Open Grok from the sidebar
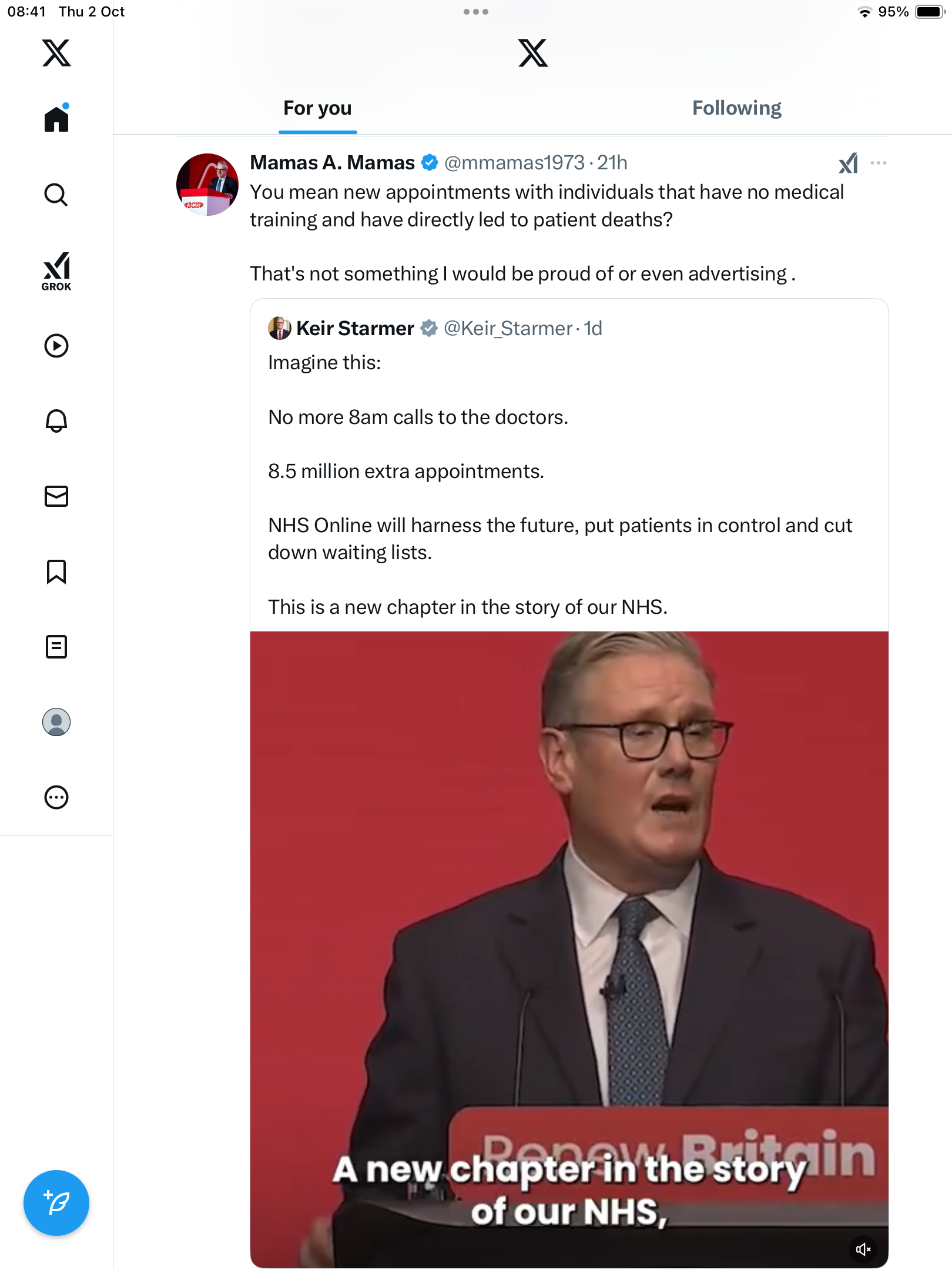This screenshot has width=952, height=1270. [x=56, y=271]
